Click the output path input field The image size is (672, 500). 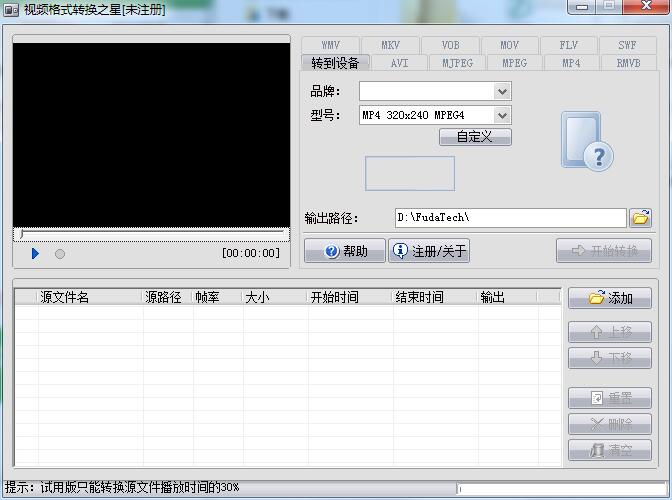pos(510,218)
